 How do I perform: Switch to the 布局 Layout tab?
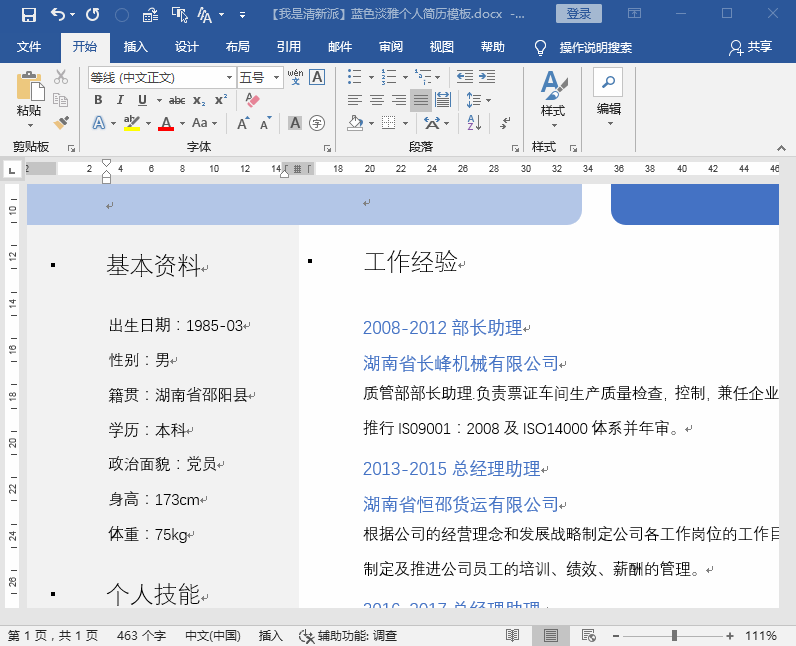238,47
